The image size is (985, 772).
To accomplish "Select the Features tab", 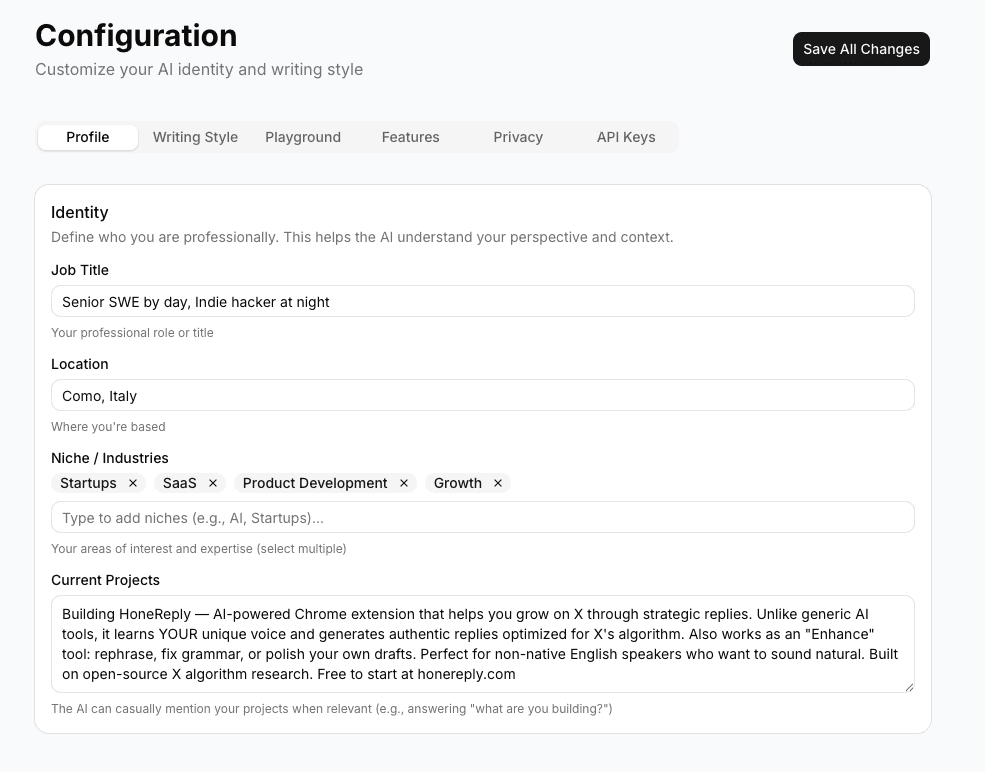I will pyautogui.click(x=410, y=137).
